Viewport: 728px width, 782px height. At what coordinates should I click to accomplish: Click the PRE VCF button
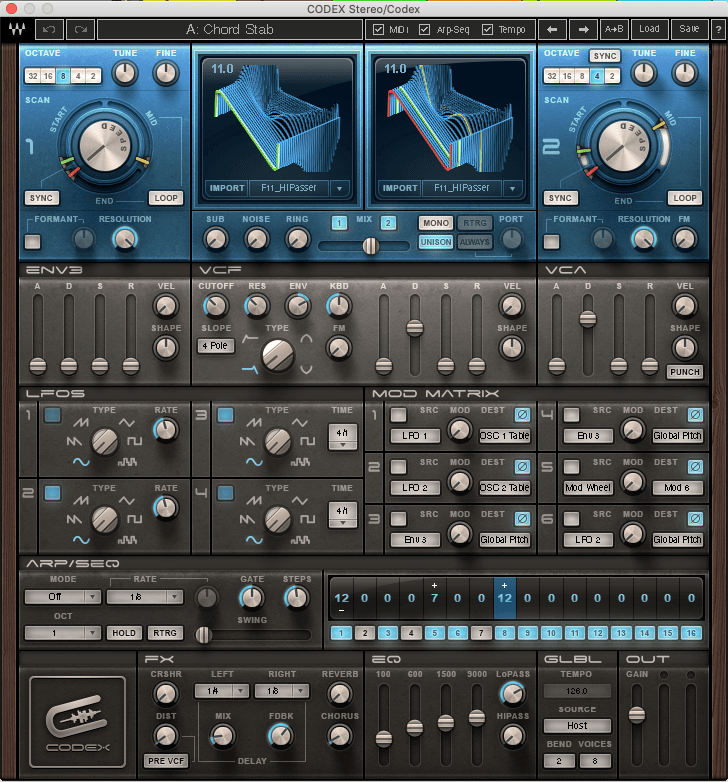[x=166, y=761]
